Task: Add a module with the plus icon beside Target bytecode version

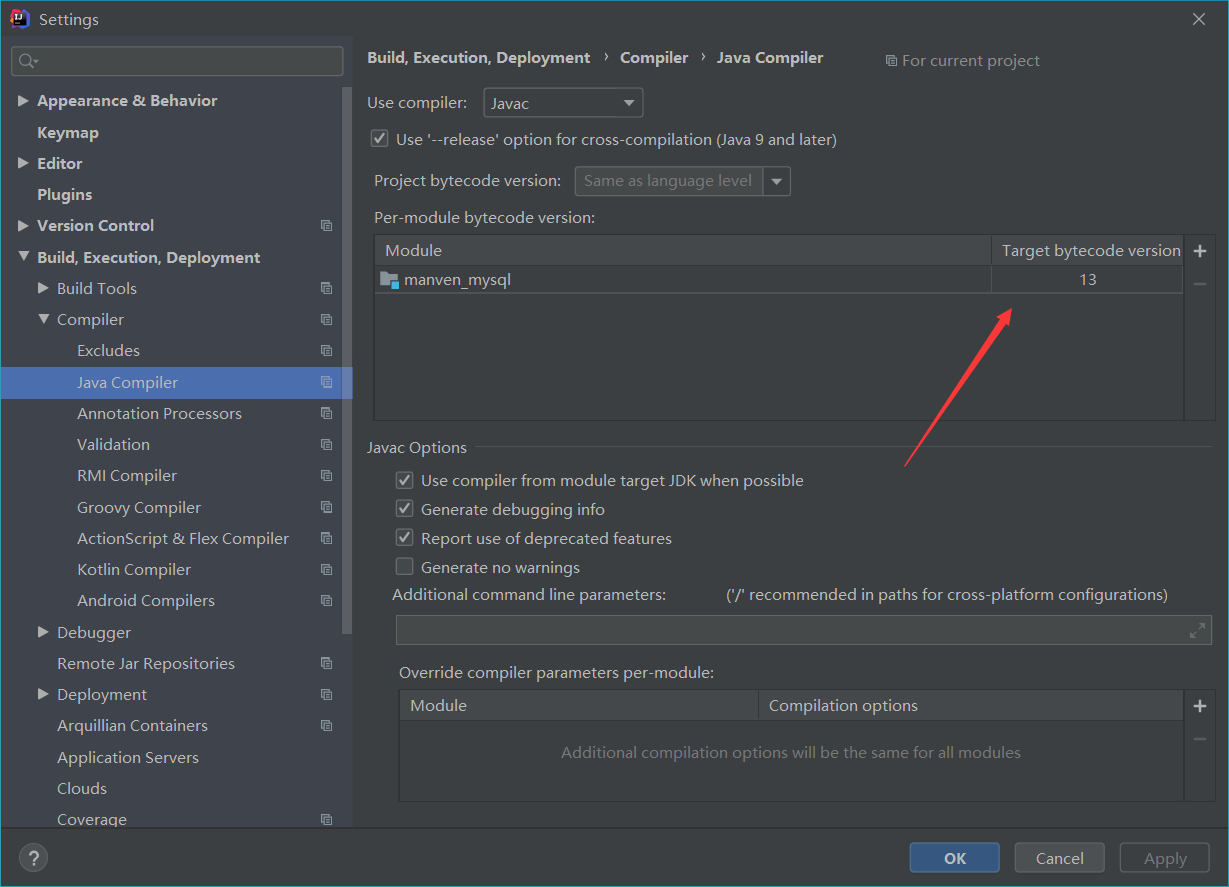Action: pos(1200,251)
